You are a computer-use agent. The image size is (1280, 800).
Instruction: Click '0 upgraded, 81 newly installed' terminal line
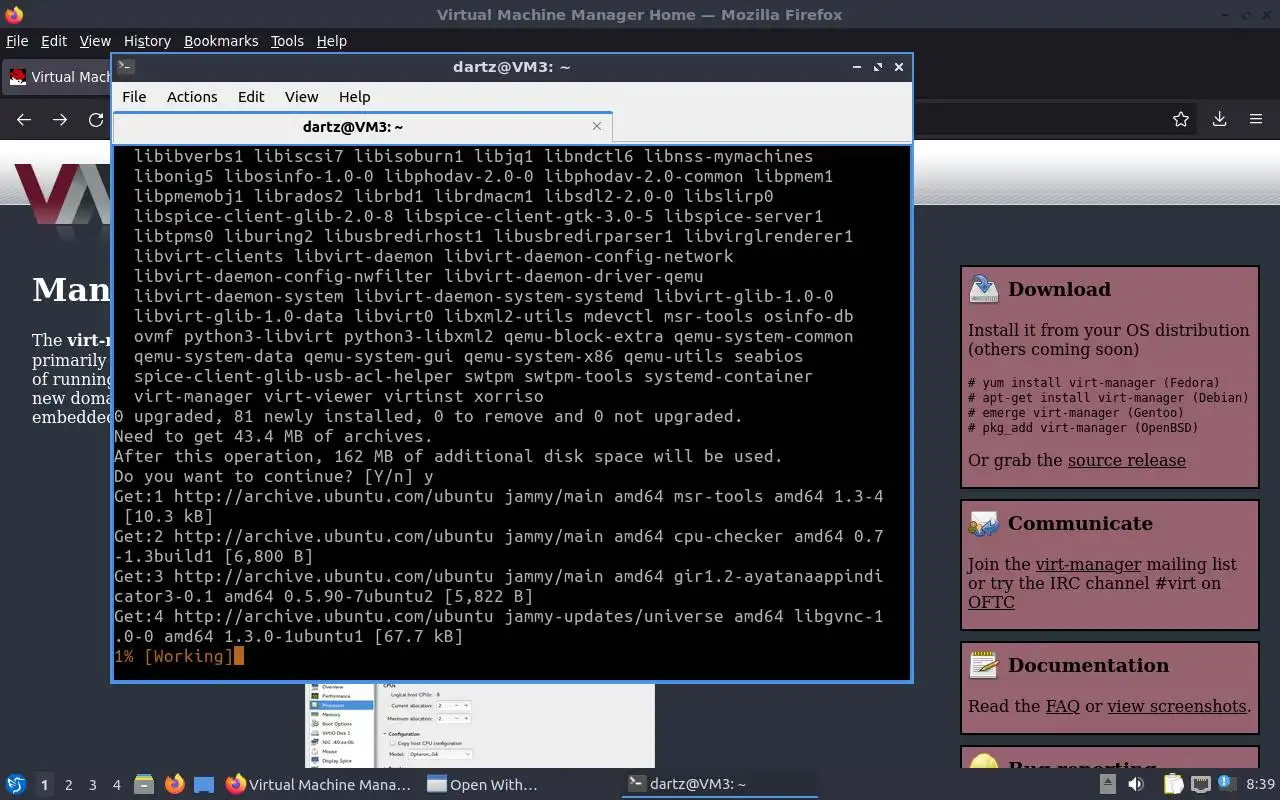click(428, 417)
